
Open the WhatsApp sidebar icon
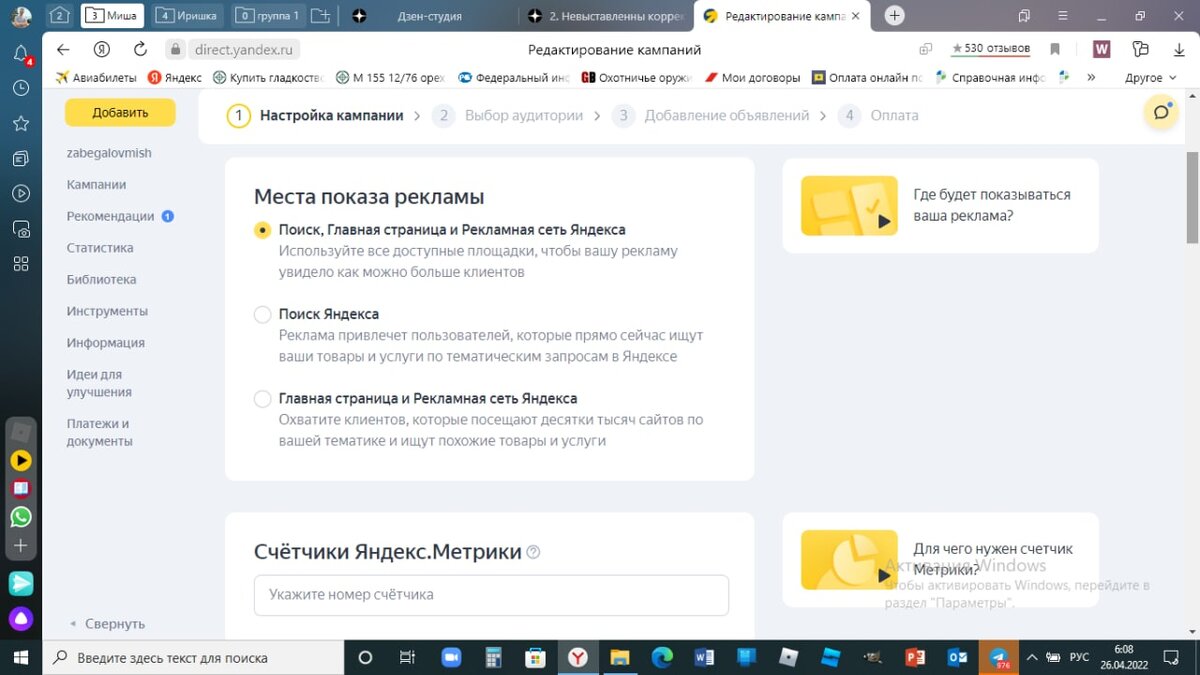coord(21,517)
